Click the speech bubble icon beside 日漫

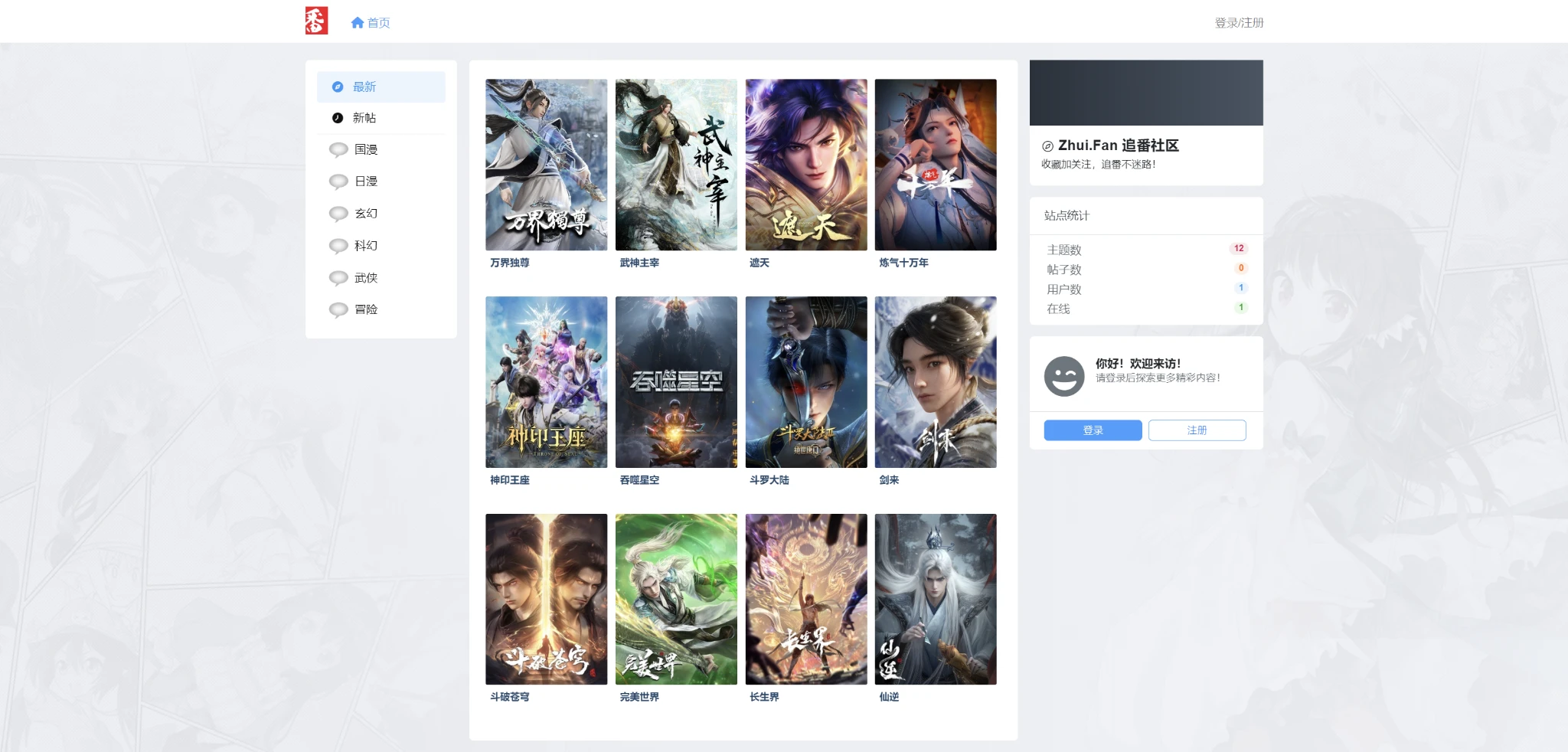338,181
